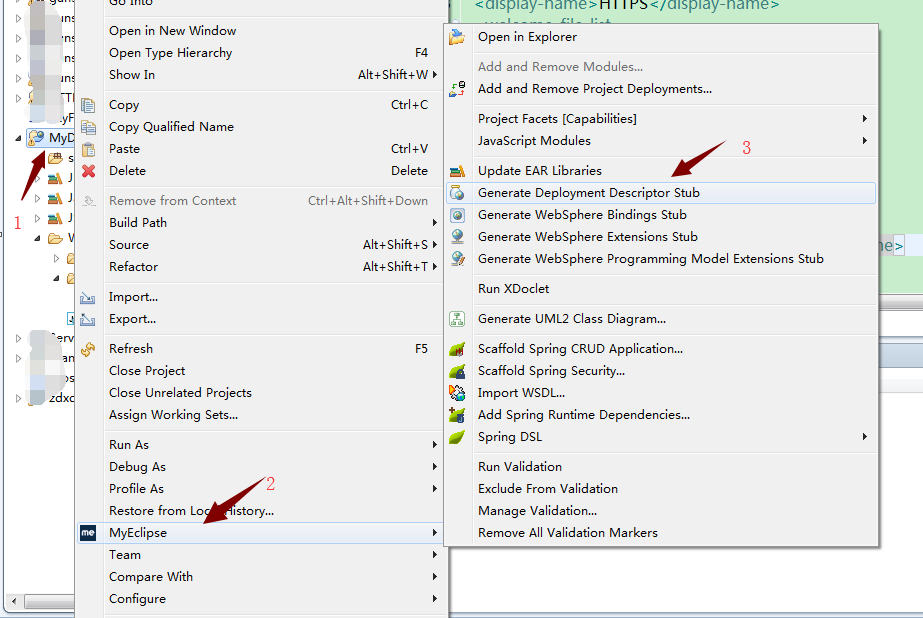Select the zdxc project tree item
The width and height of the screenshot is (923, 618).
[x=61, y=398]
